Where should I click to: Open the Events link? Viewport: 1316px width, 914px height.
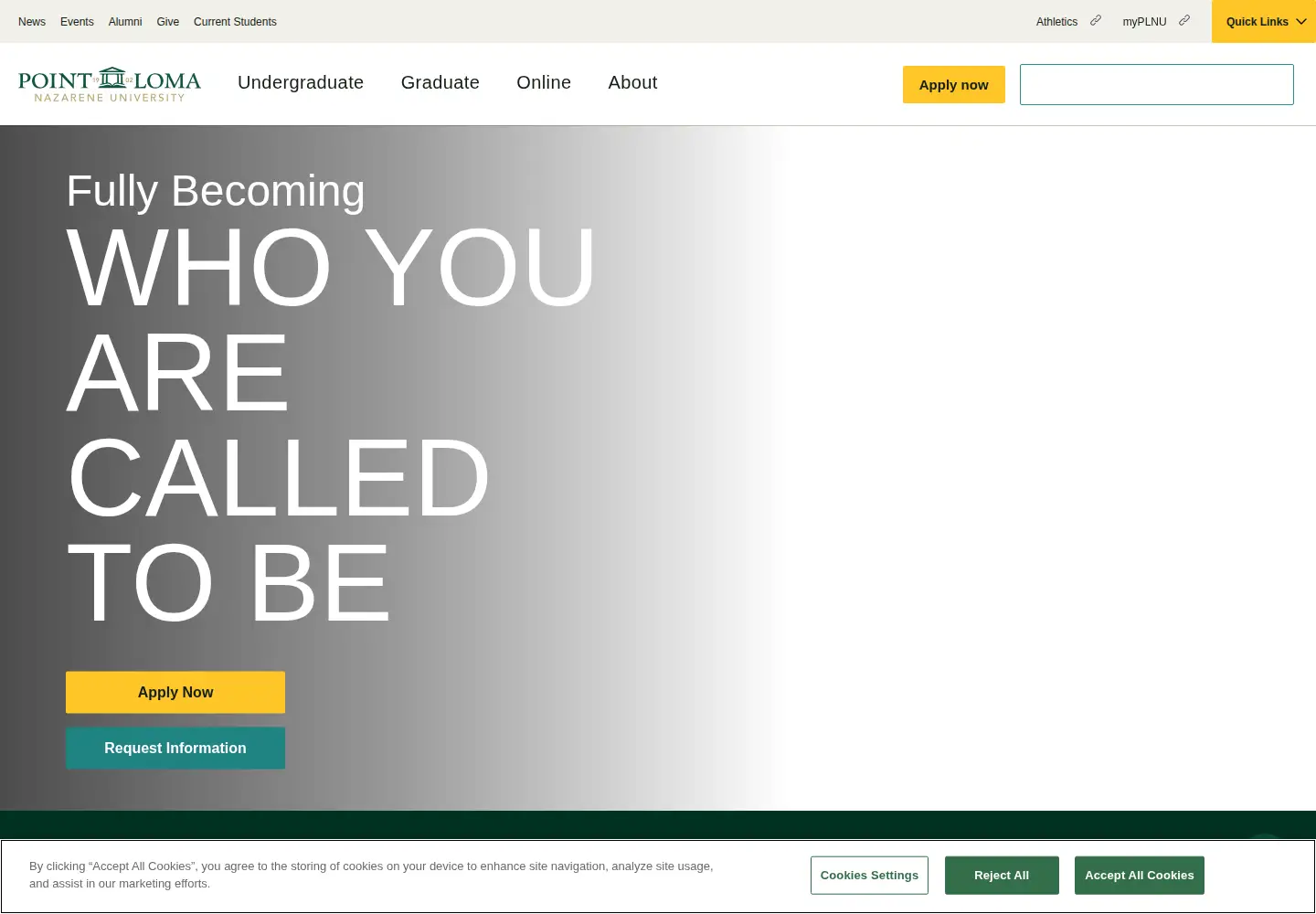point(77,22)
